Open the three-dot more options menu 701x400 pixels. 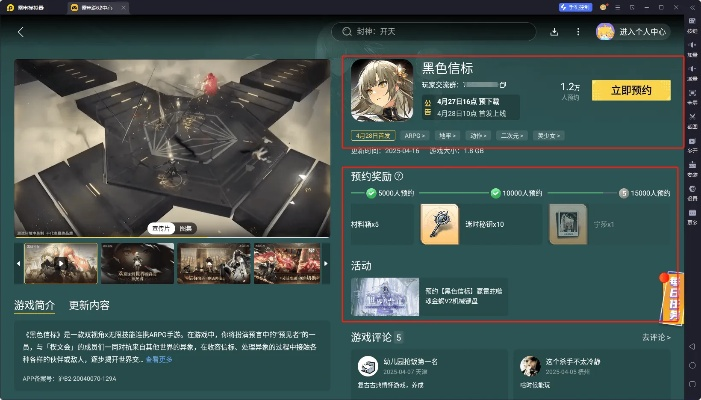coord(578,32)
